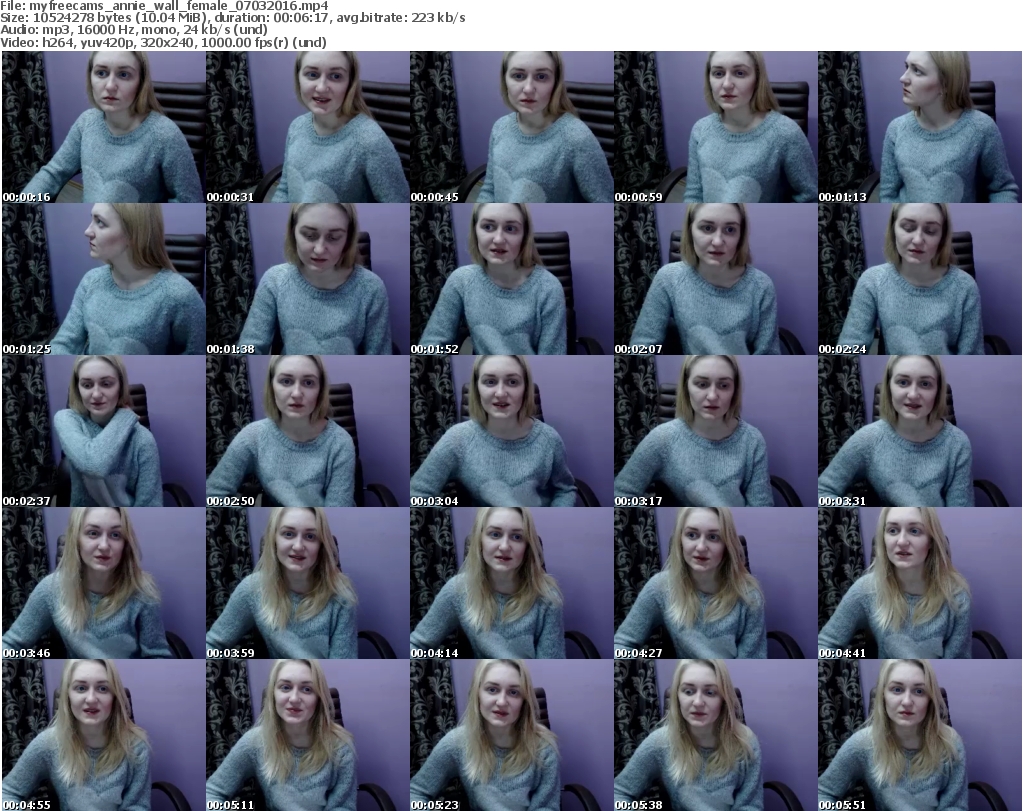1024x811 pixels.
Task: Select the Size and duration info line
Action: click(232, 18)
